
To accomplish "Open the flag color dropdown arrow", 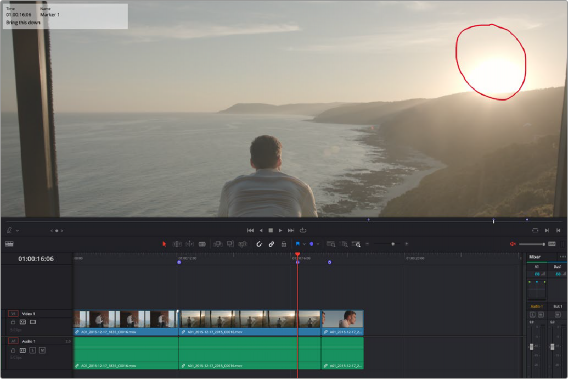I will tap(304, 244).
